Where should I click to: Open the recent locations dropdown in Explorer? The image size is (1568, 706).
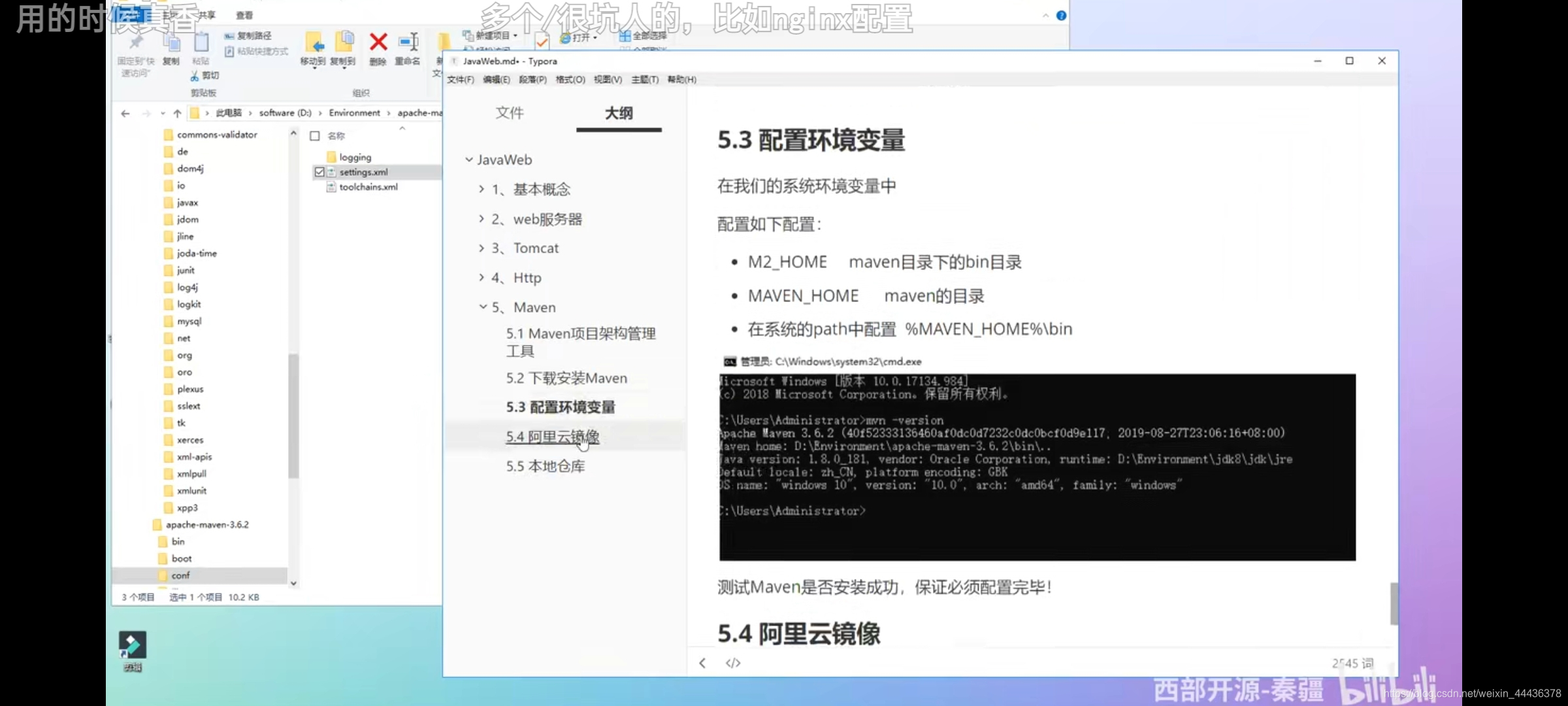click(x=163, y=114)
